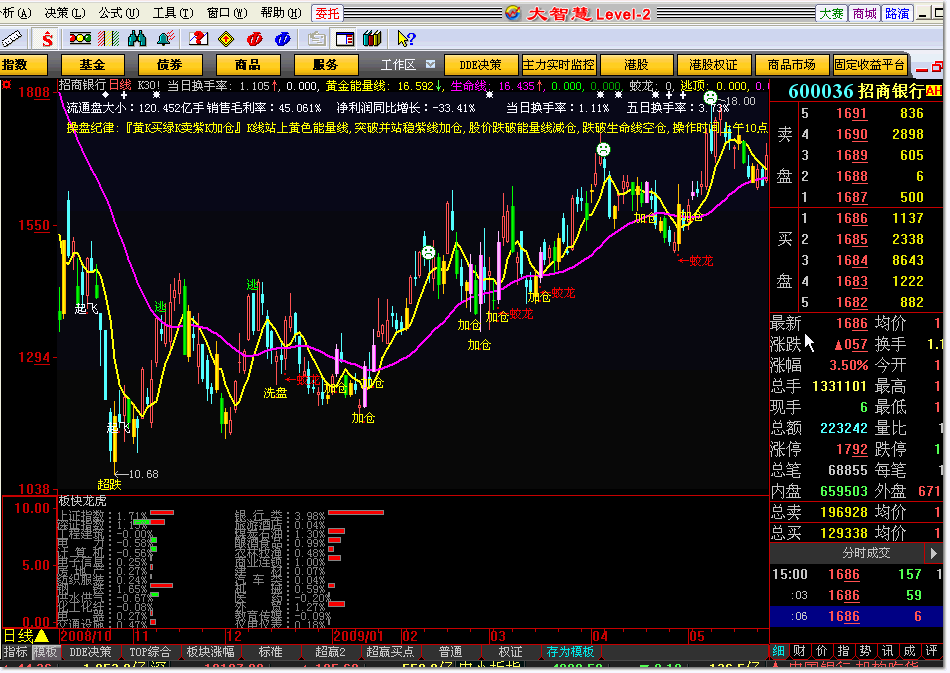Expand the 工作区 dropdown arrow
Viewport: 950px width, 673px height.
(x=430, y=64)
